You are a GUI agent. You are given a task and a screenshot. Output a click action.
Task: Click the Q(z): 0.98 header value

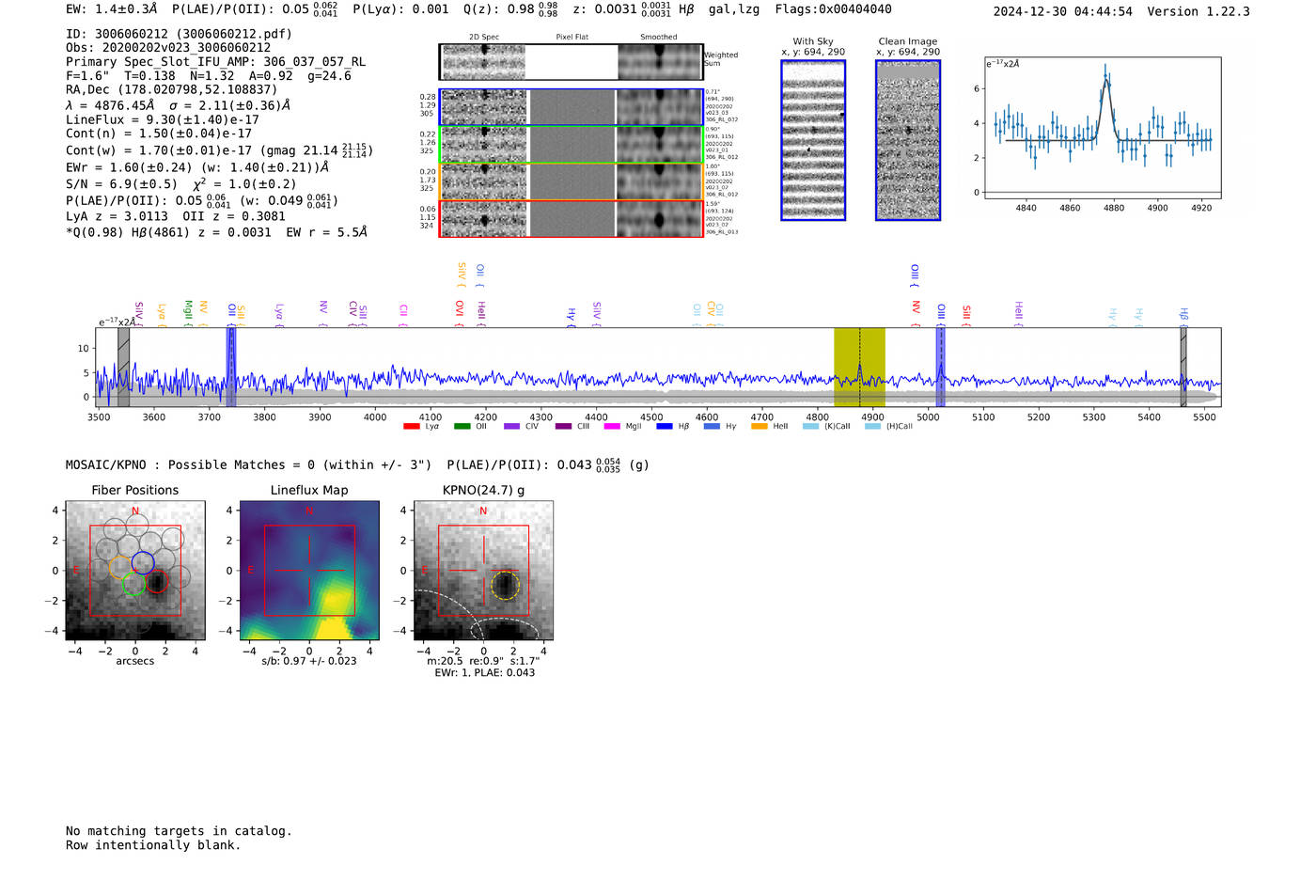(x=510, y=9)
